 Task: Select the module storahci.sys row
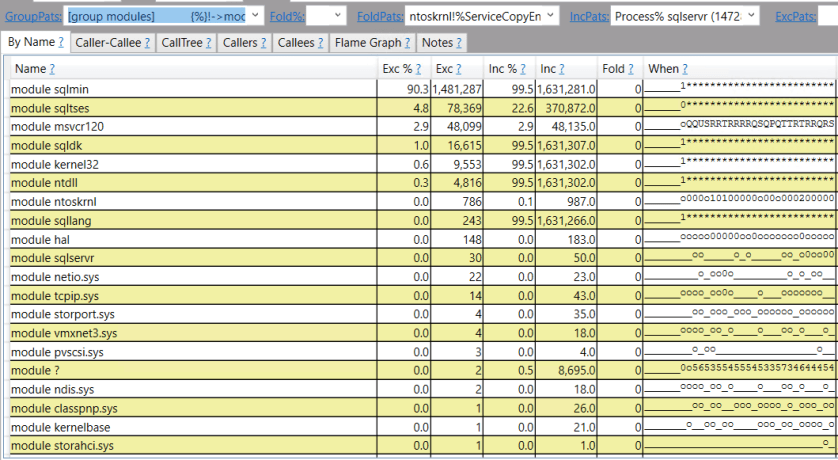coord(422,446)
